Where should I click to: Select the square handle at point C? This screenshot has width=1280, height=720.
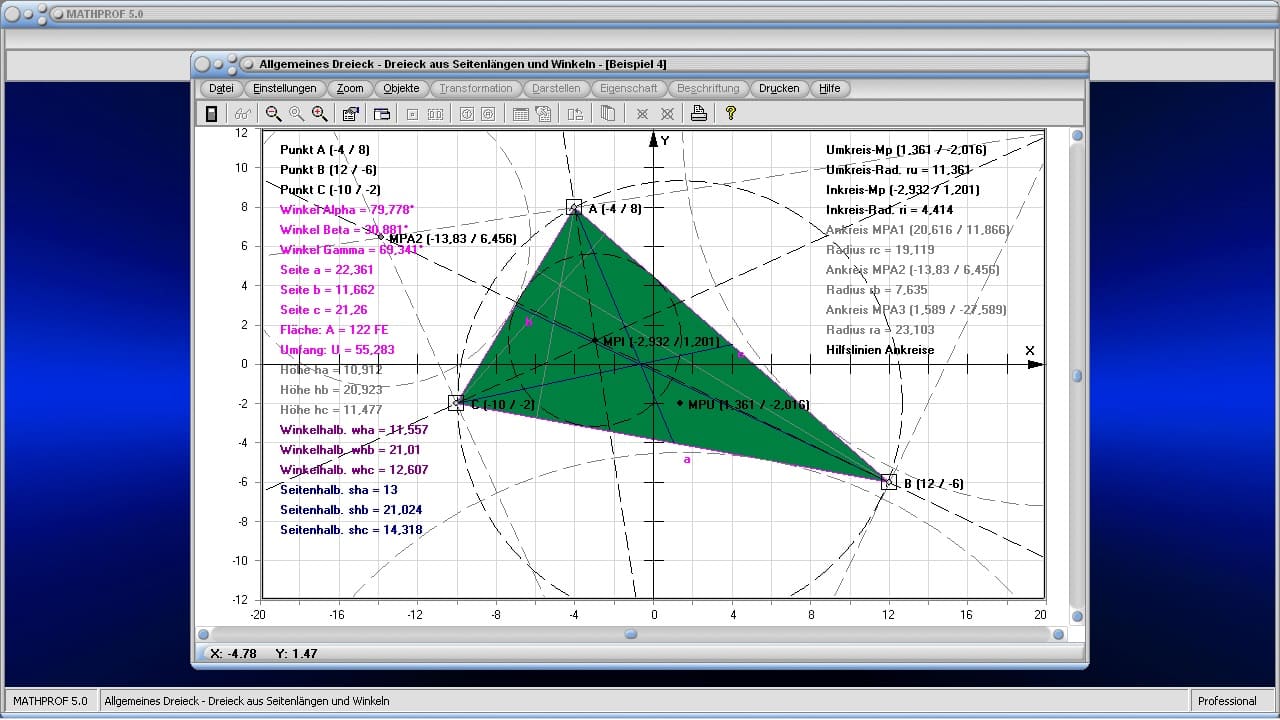pyautogui.click(x=456, y=403)
